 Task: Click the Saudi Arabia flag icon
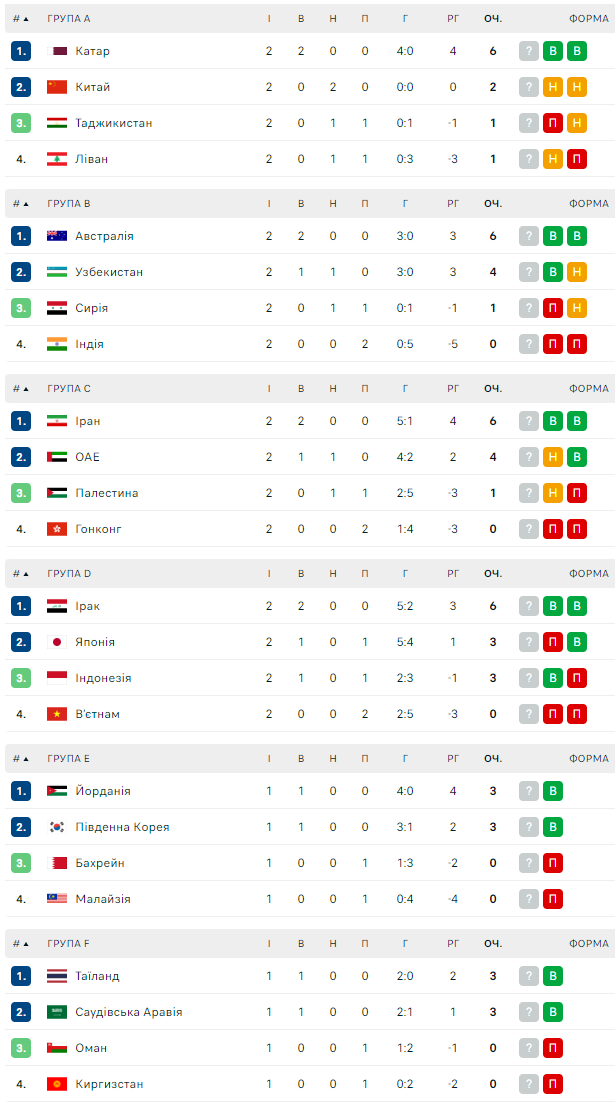(57, 1012)
